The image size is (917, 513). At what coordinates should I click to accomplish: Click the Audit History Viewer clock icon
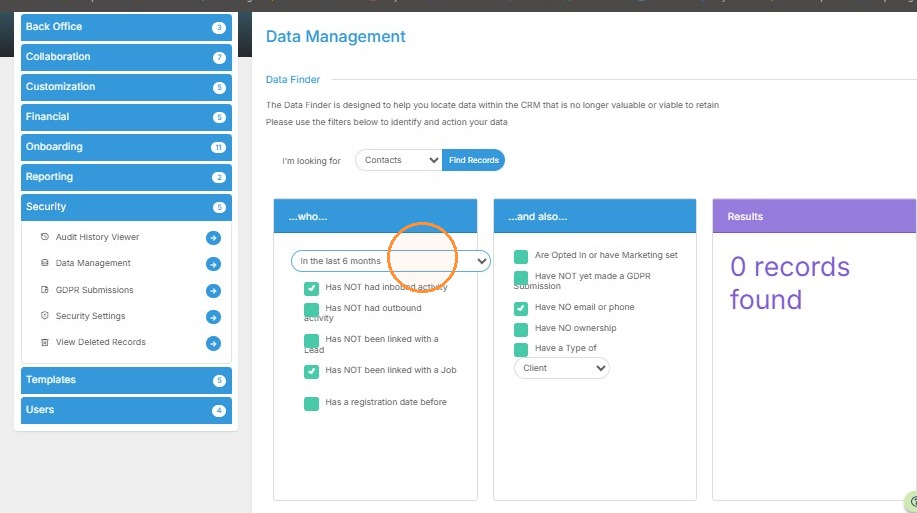[44, 237]
